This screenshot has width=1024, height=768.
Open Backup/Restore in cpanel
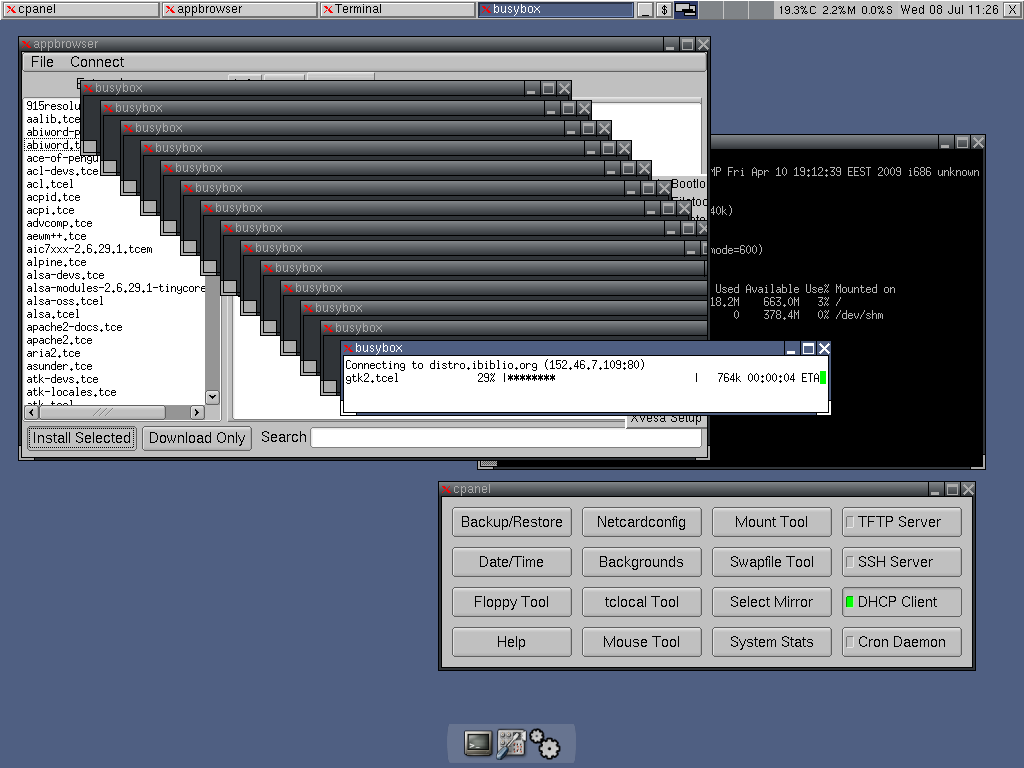[x=512, y=522]
